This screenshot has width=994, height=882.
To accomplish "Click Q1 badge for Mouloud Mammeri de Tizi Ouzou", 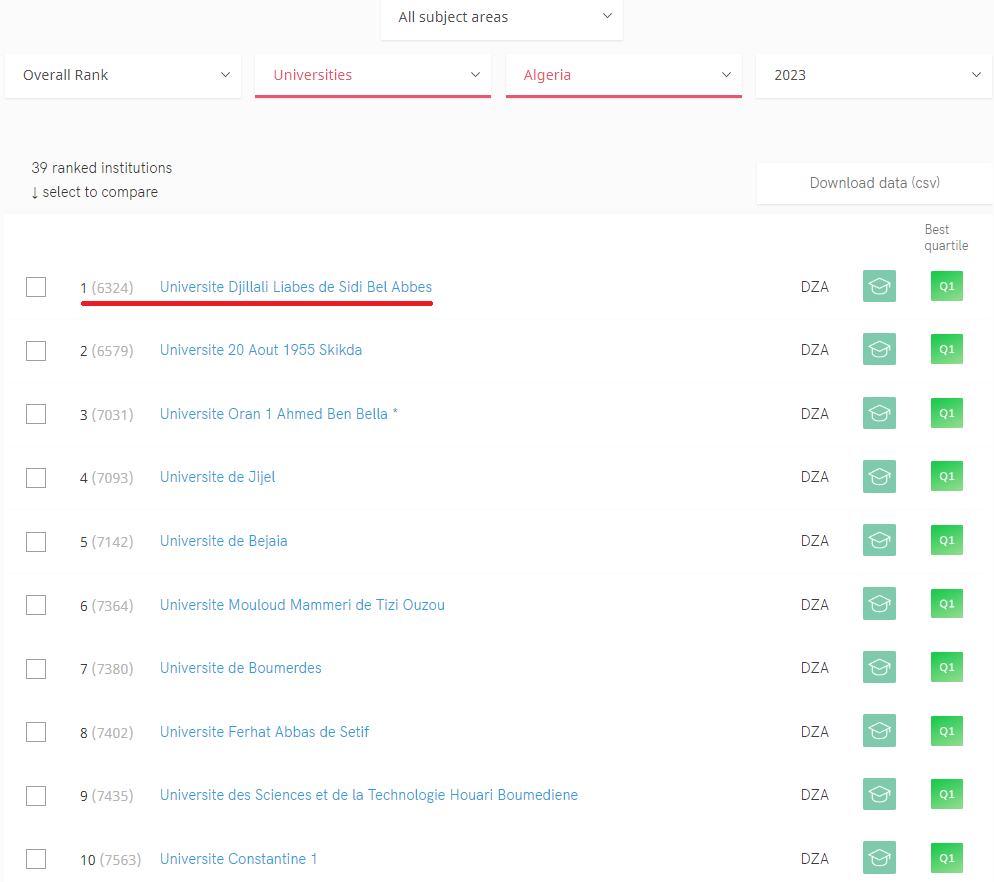I will pos(946,604).
